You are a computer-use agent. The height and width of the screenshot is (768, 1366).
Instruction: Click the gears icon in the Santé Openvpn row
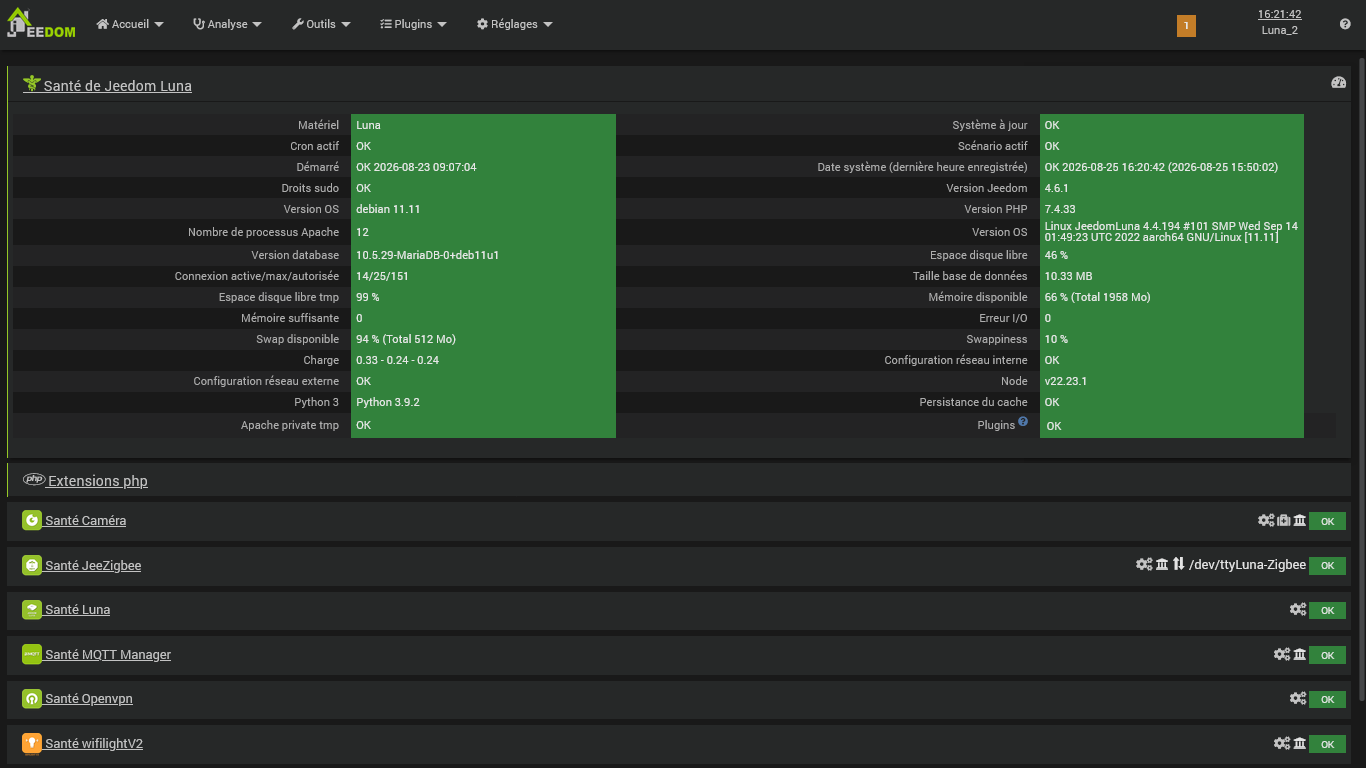pyautogui.click(x=1298, y=698)
